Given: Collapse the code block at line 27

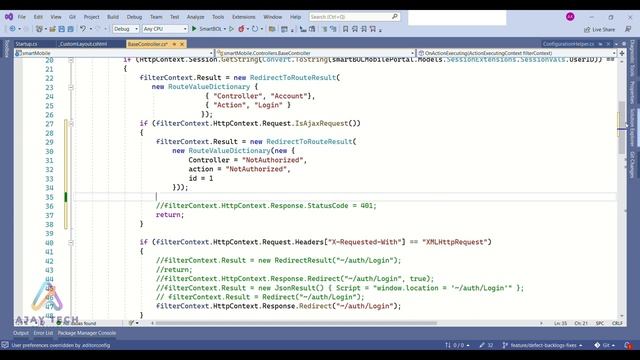Looking at the screenshot, I should coord(71,123).
